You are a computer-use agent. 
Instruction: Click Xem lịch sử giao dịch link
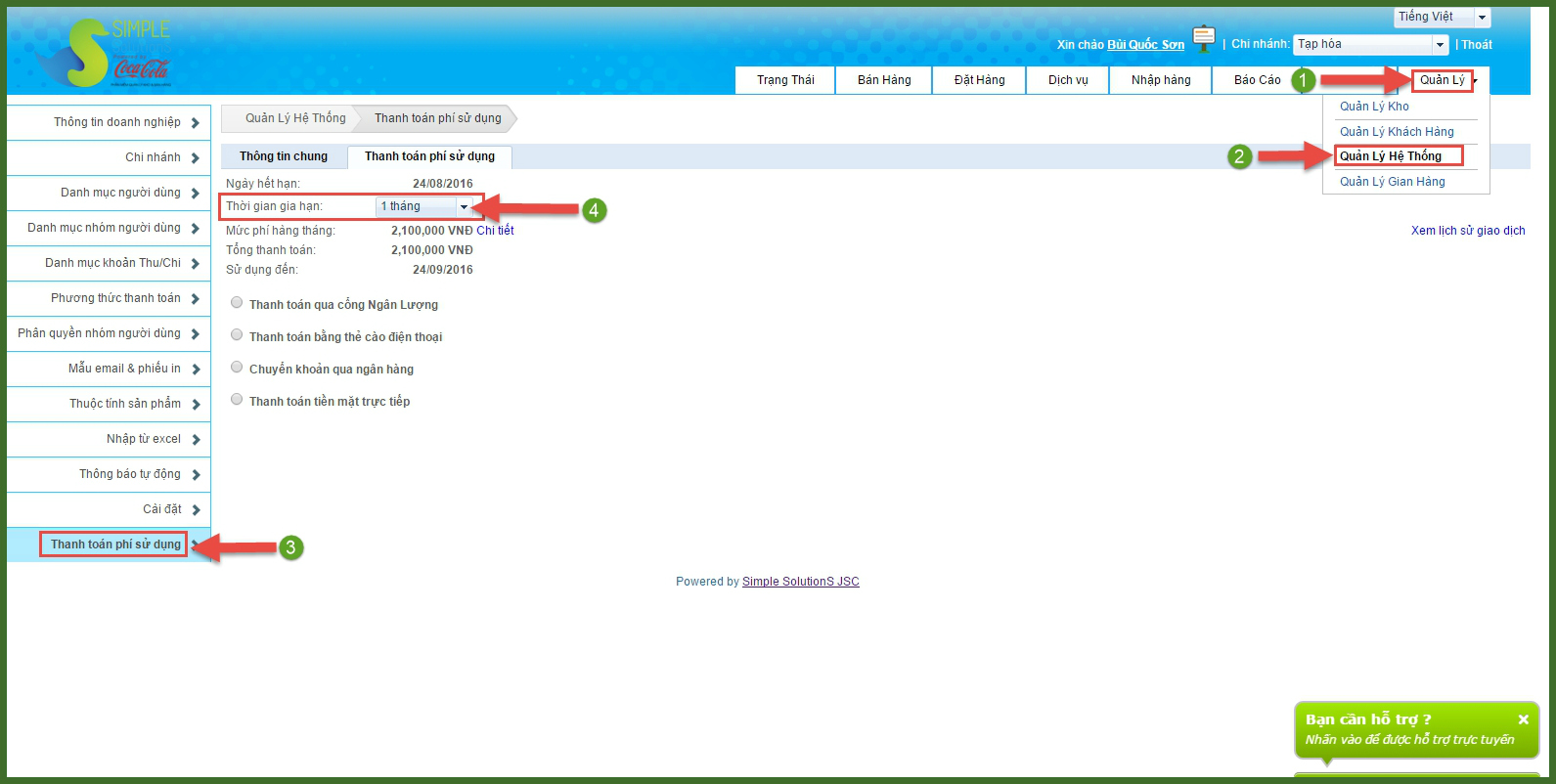click(1467, 231)
